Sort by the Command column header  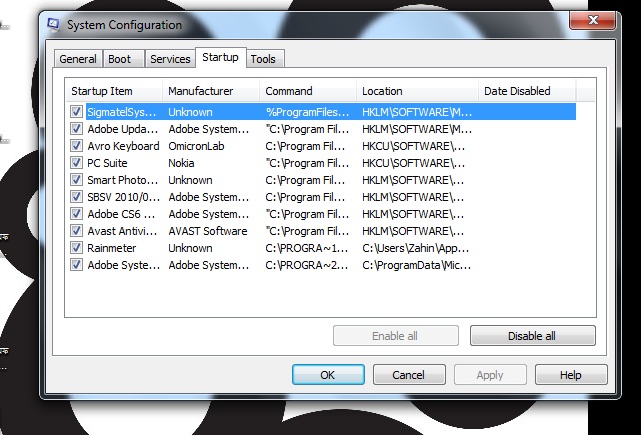308,91
